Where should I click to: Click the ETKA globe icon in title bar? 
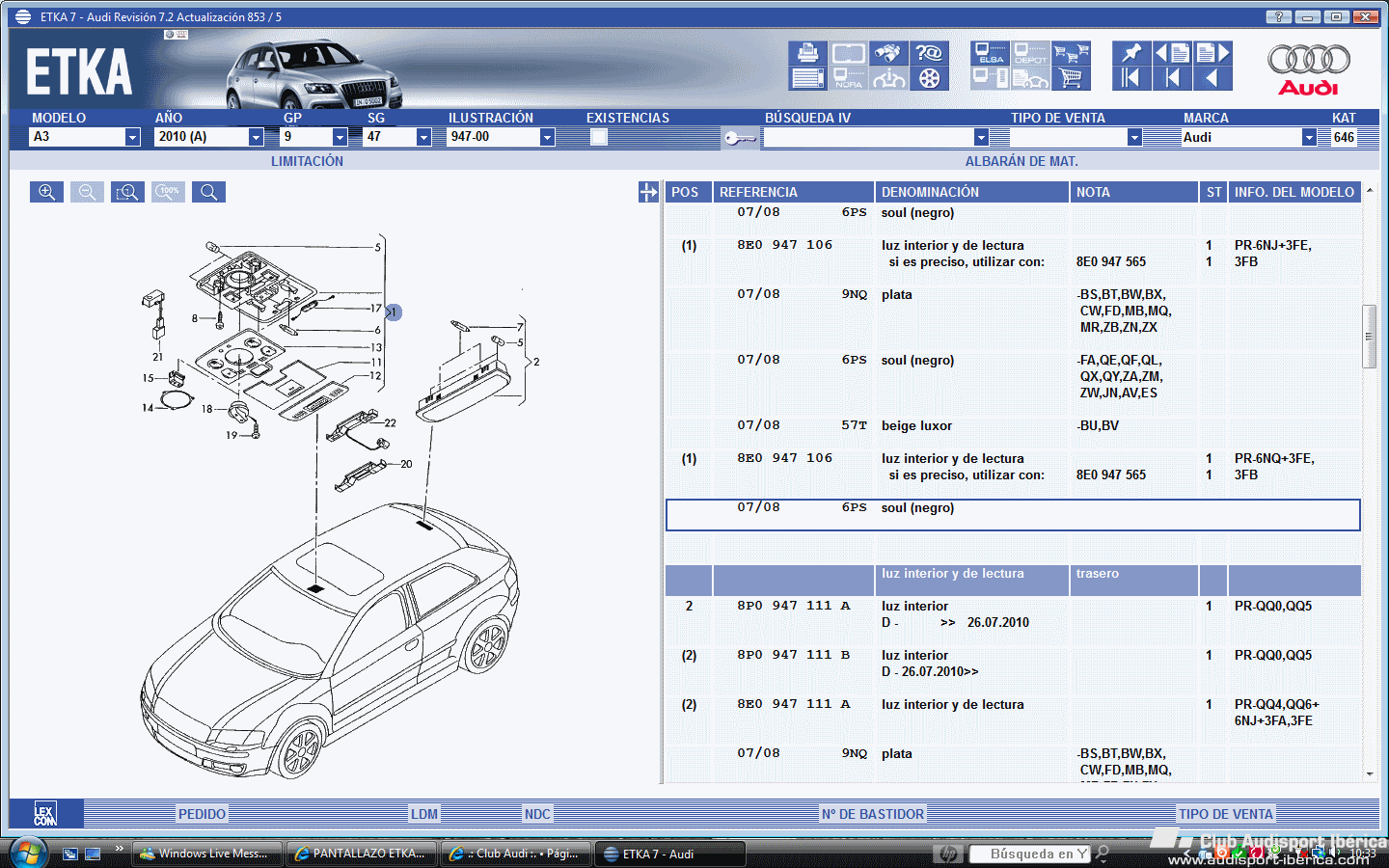coord(22,16)
